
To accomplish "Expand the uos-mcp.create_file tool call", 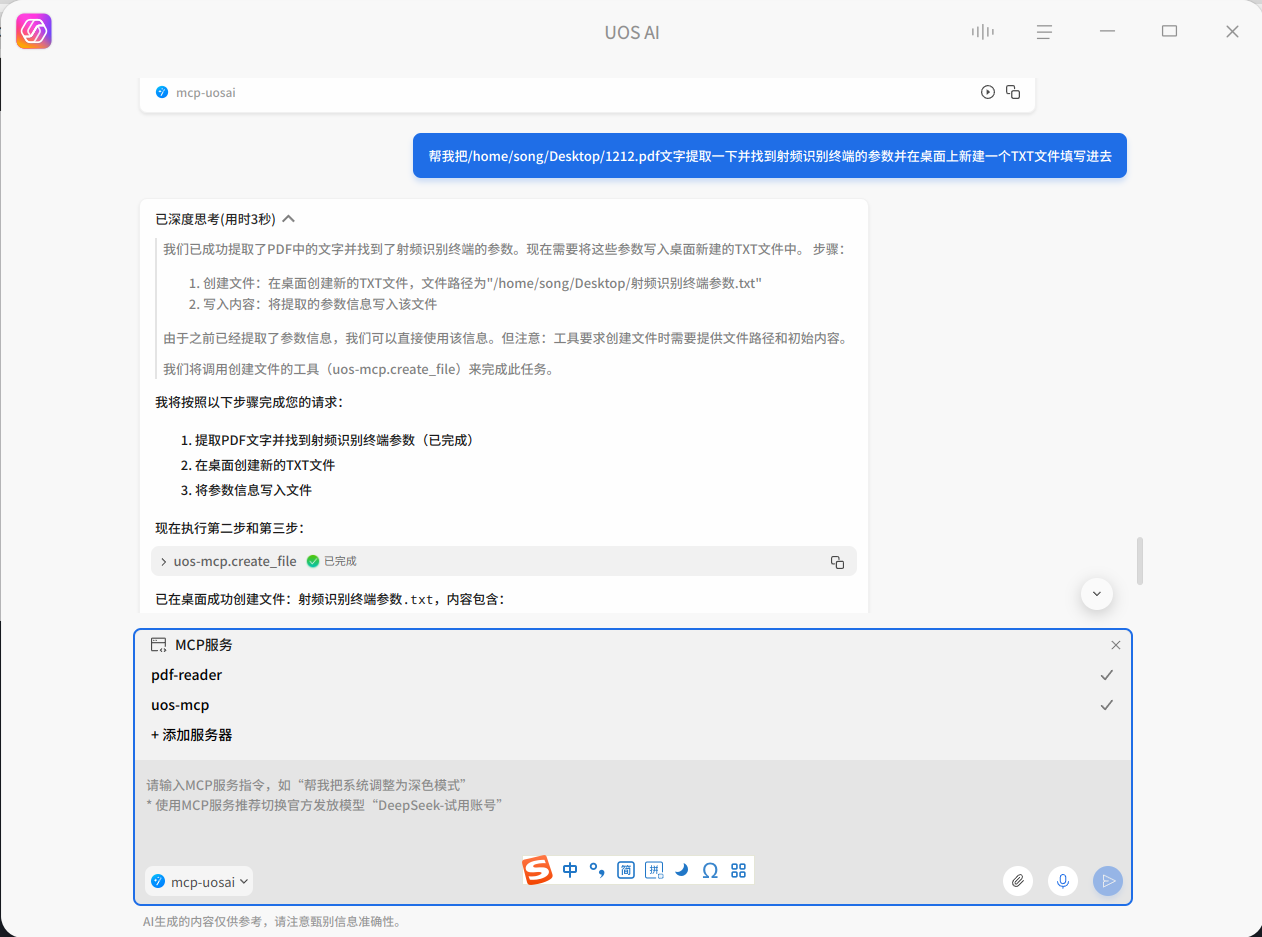I will click(164, 561).
